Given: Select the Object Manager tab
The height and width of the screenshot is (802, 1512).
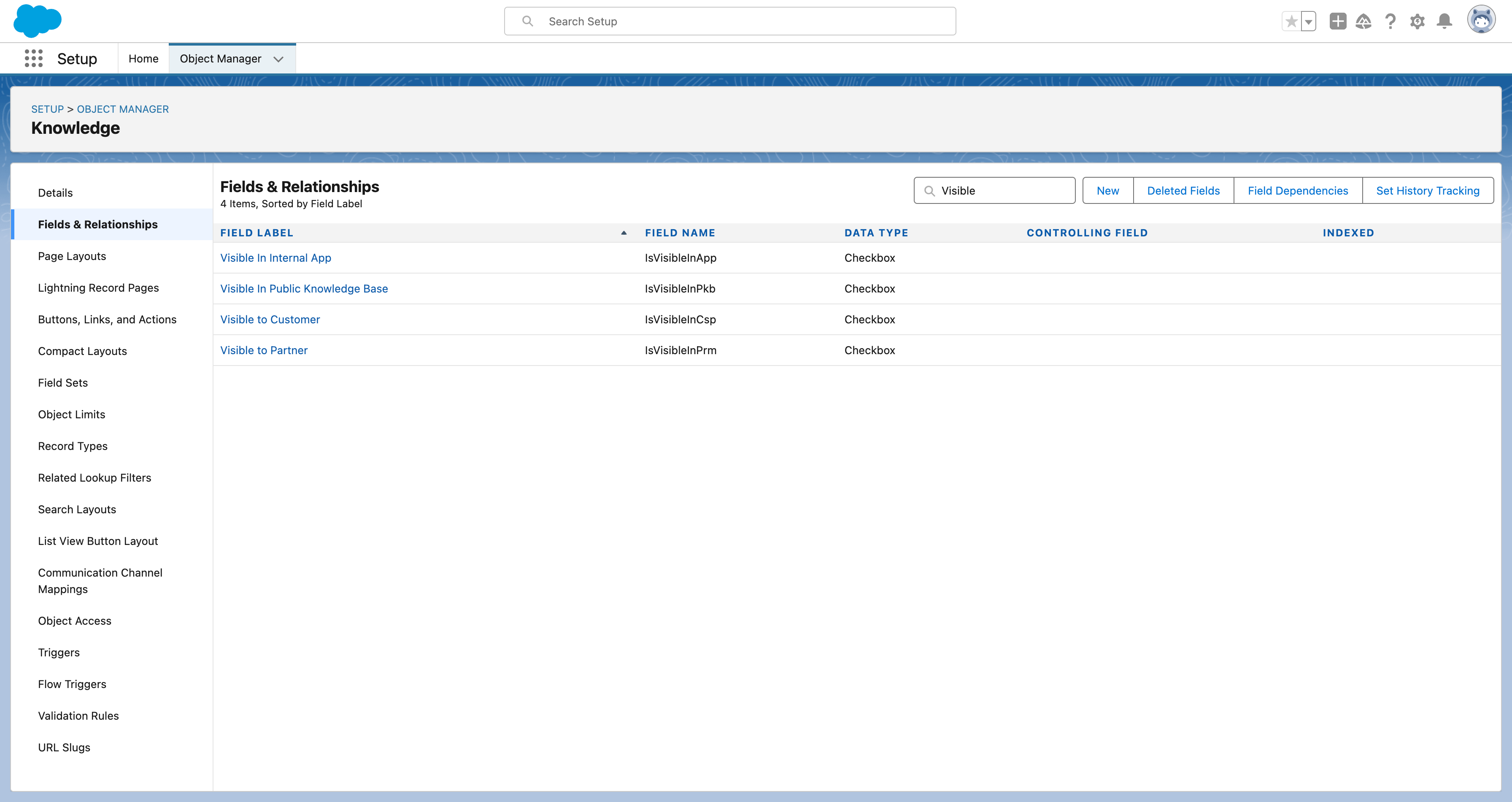Looking at the screenshot, I should [220, 59].
